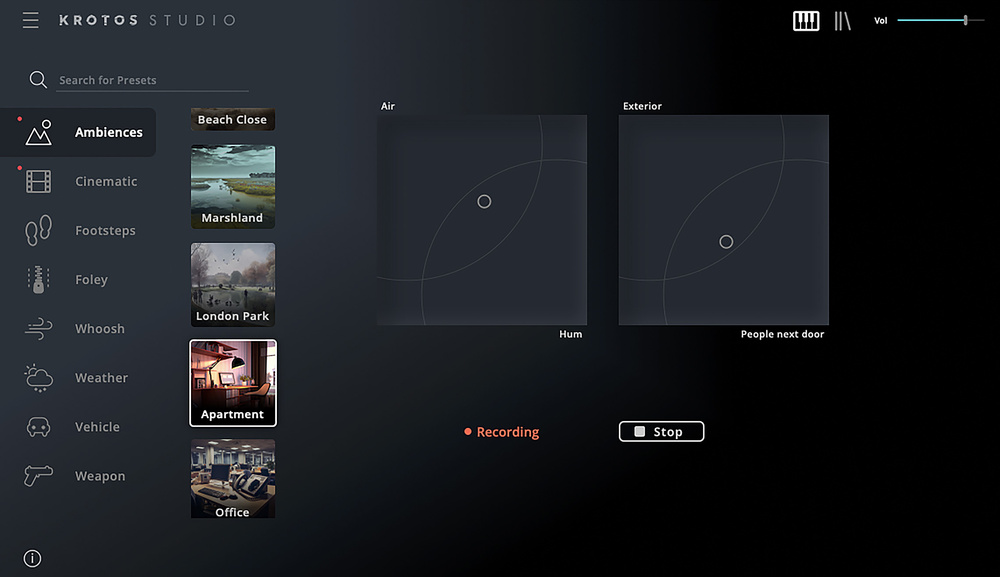Click the keyboard piano icon

point(806,21)
